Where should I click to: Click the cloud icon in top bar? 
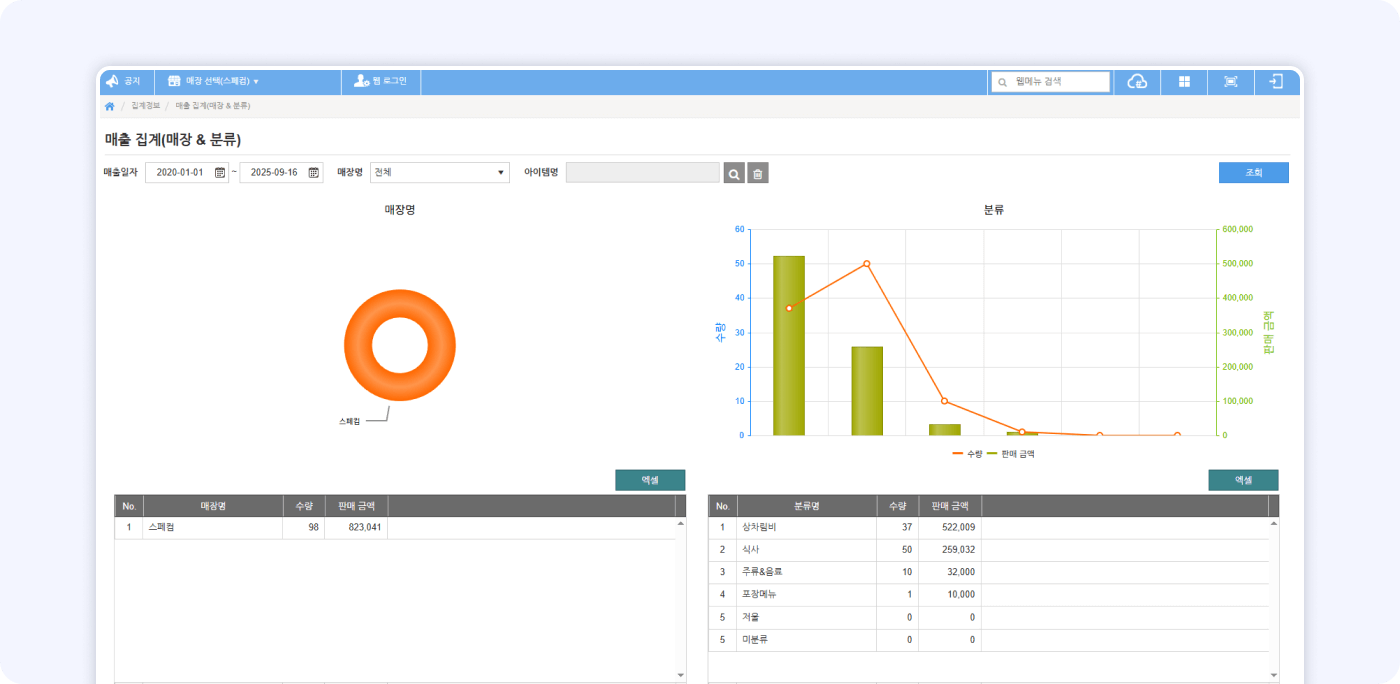[1137, 82]
